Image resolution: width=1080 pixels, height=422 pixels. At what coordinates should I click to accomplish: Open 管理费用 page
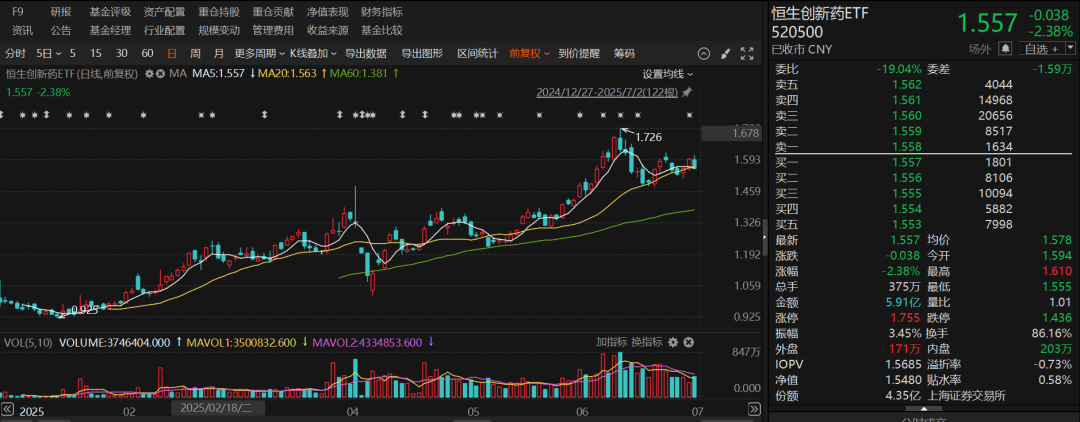[273, 30]
